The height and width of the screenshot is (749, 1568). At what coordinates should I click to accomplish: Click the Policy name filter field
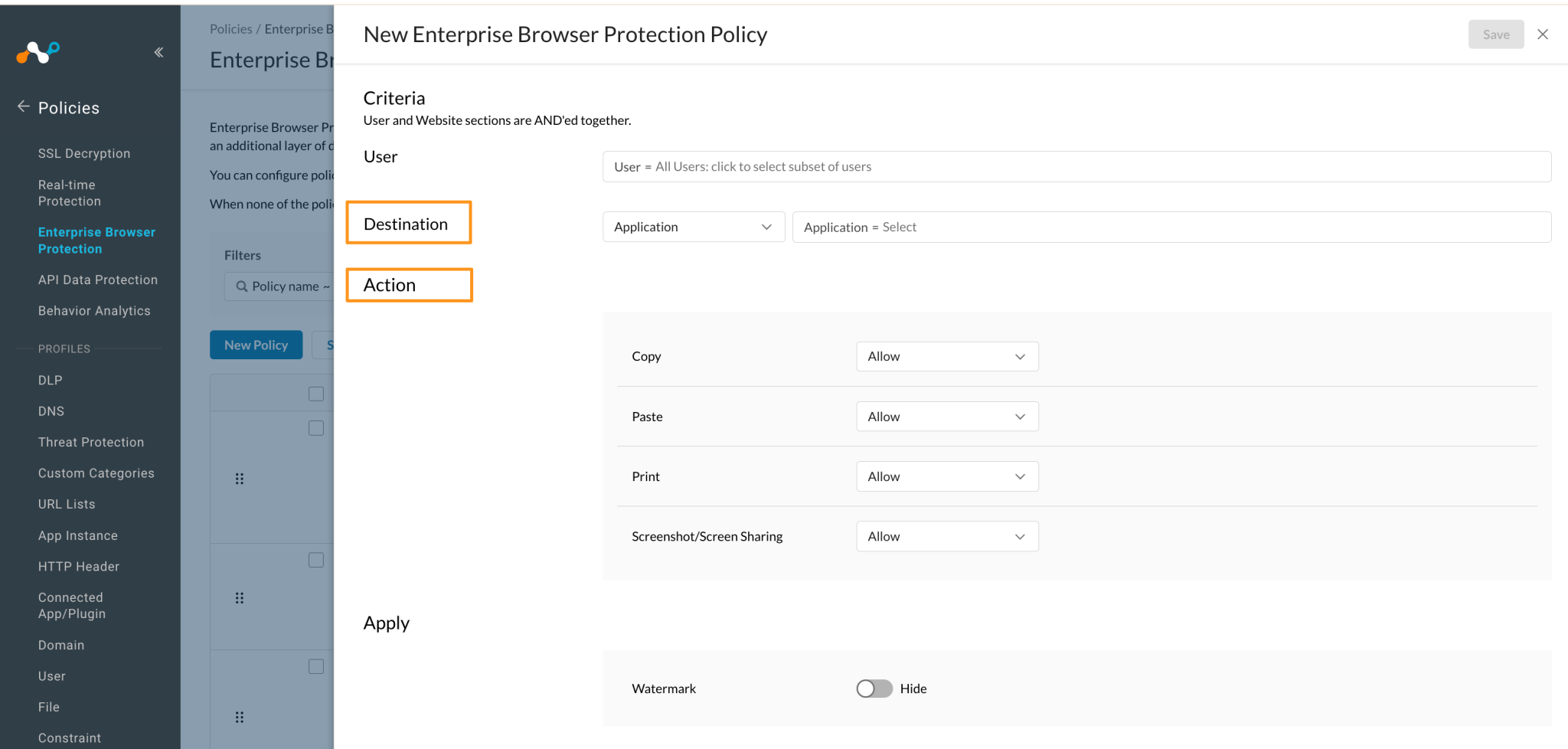pos(279,286)
